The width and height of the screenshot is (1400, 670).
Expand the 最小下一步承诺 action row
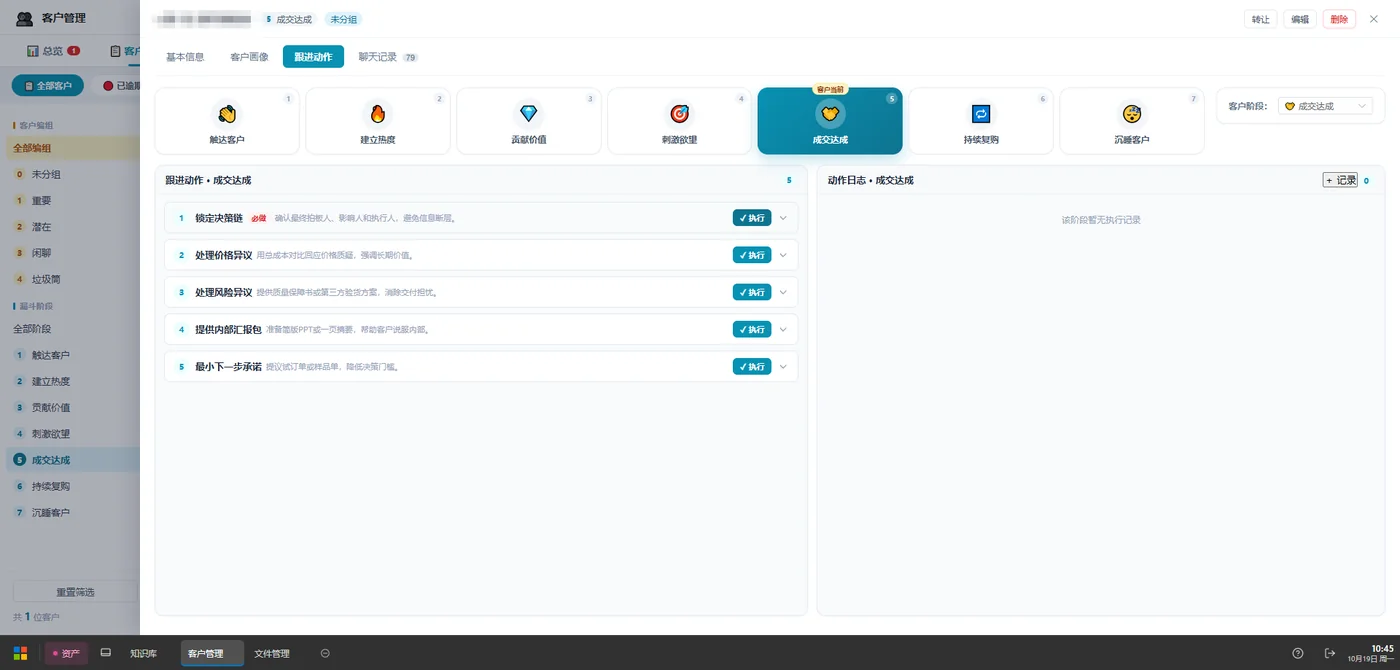coord(784,366)
